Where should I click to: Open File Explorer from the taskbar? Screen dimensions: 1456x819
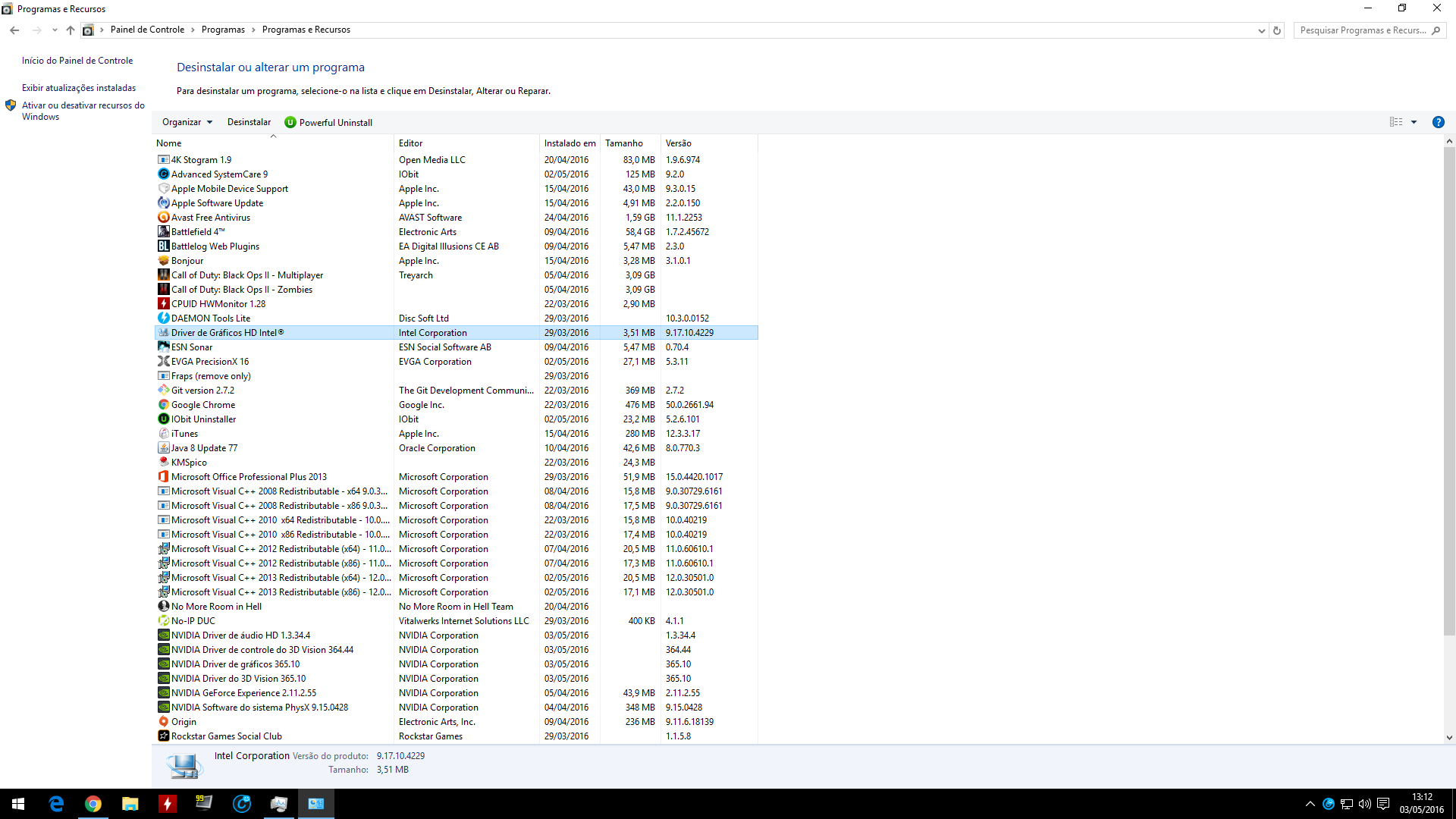pos(130,804)
